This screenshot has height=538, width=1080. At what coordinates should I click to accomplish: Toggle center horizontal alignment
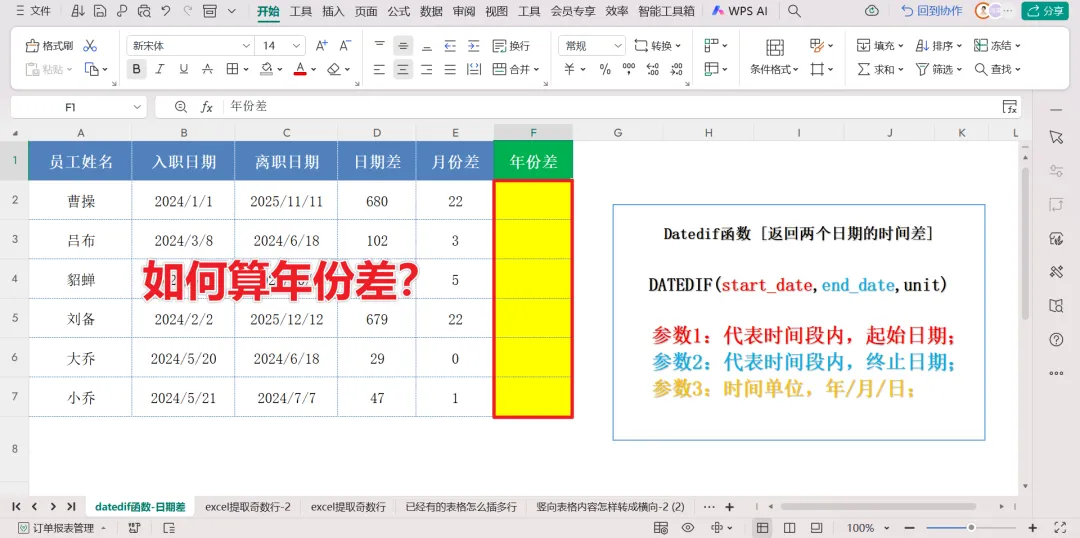tap(403, 69)
